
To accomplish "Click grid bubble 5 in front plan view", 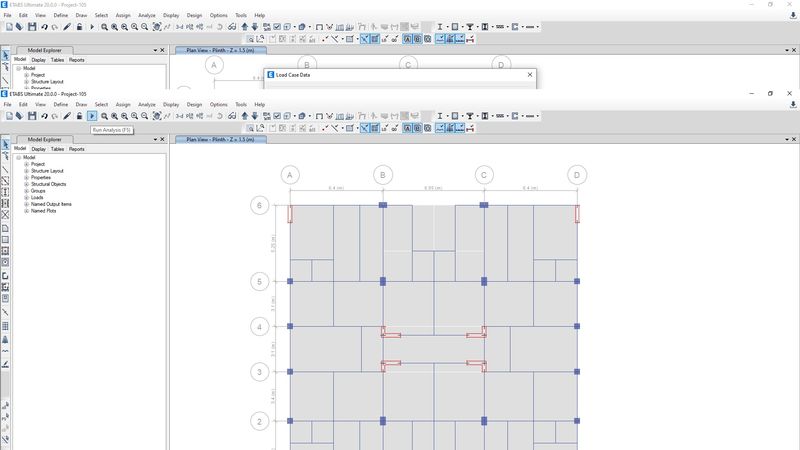I will (x=259, y=282).
